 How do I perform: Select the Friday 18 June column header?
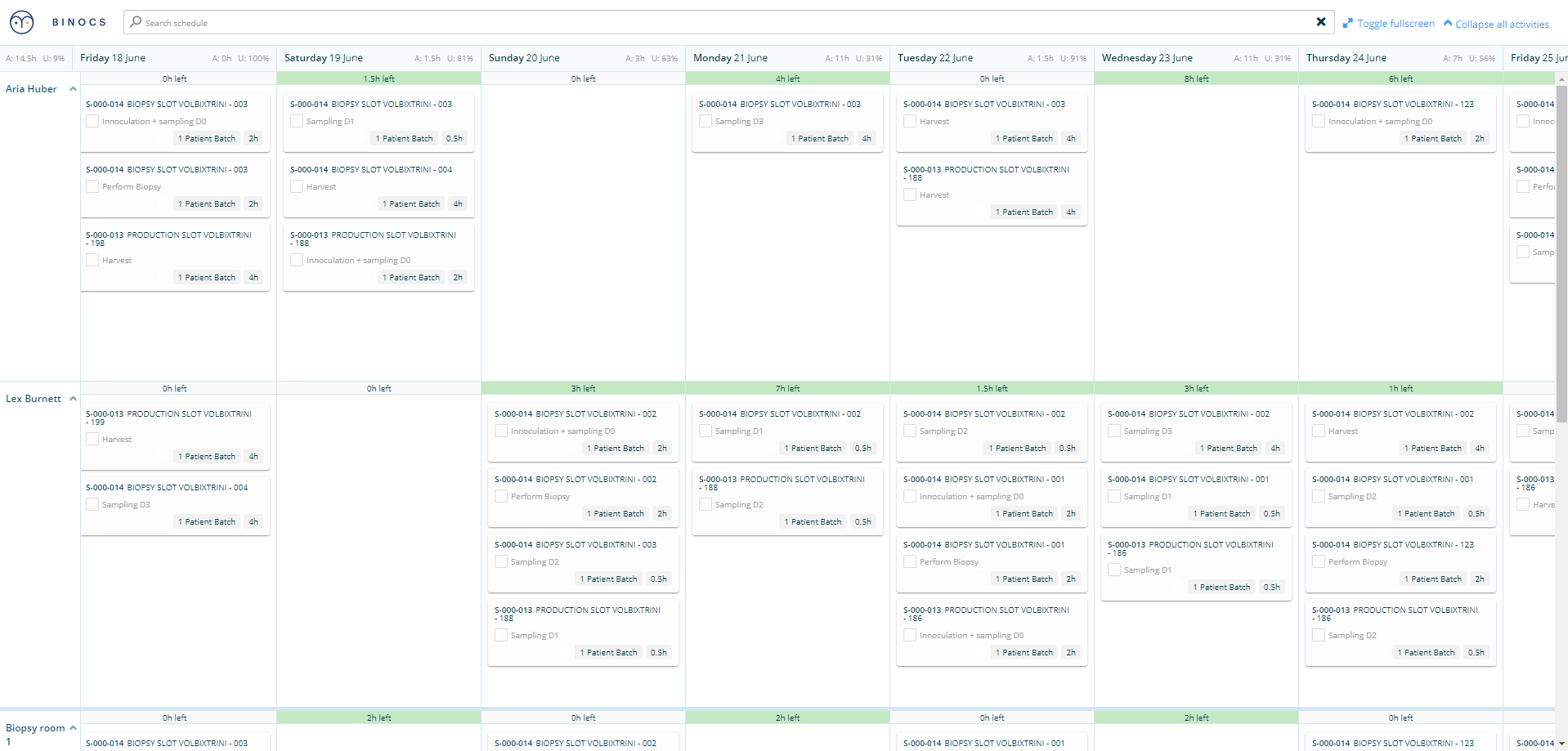point(174,58)
